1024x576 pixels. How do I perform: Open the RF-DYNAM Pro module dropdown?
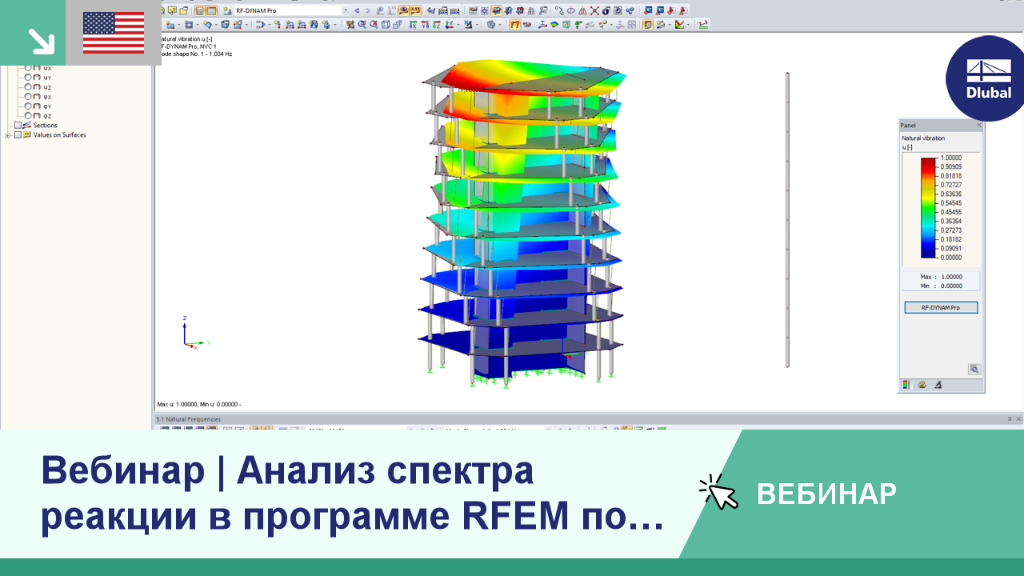[x=345, y=10]
